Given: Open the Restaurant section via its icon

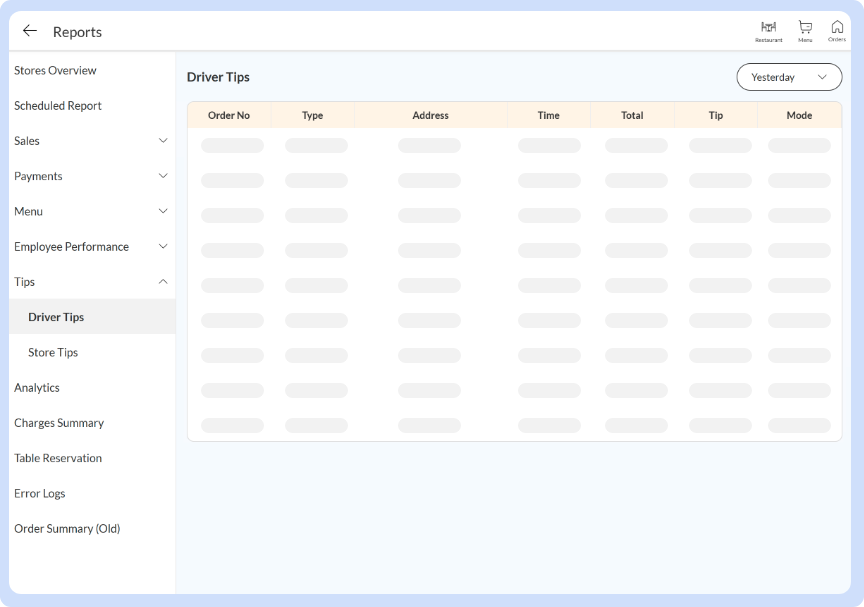Looking at the screenshot, I should [x=769, y=31].
